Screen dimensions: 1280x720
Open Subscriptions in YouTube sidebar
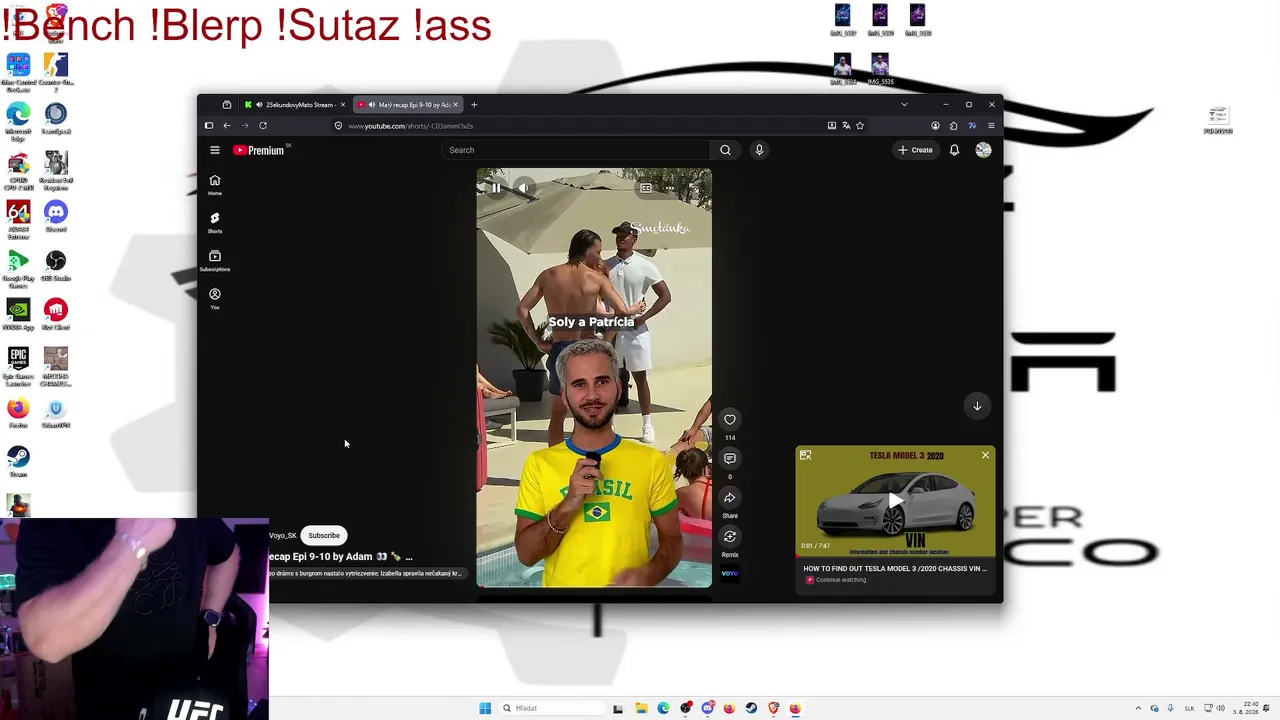(215, 260)
